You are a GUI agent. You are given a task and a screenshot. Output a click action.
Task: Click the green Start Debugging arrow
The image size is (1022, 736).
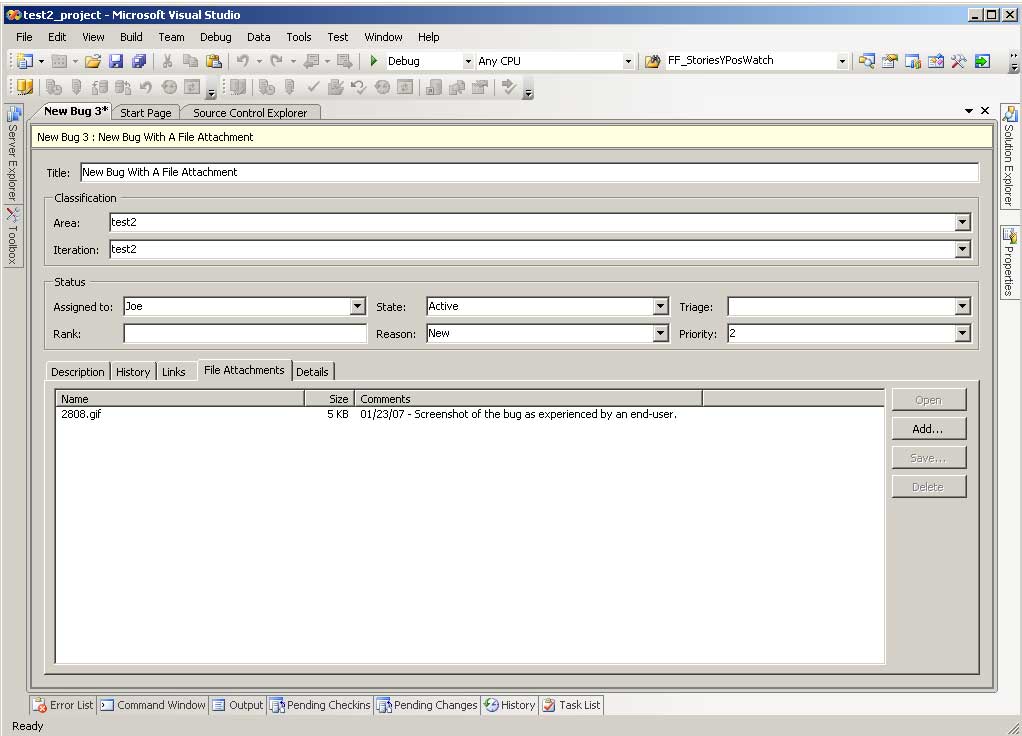click(x=373, y=61)
